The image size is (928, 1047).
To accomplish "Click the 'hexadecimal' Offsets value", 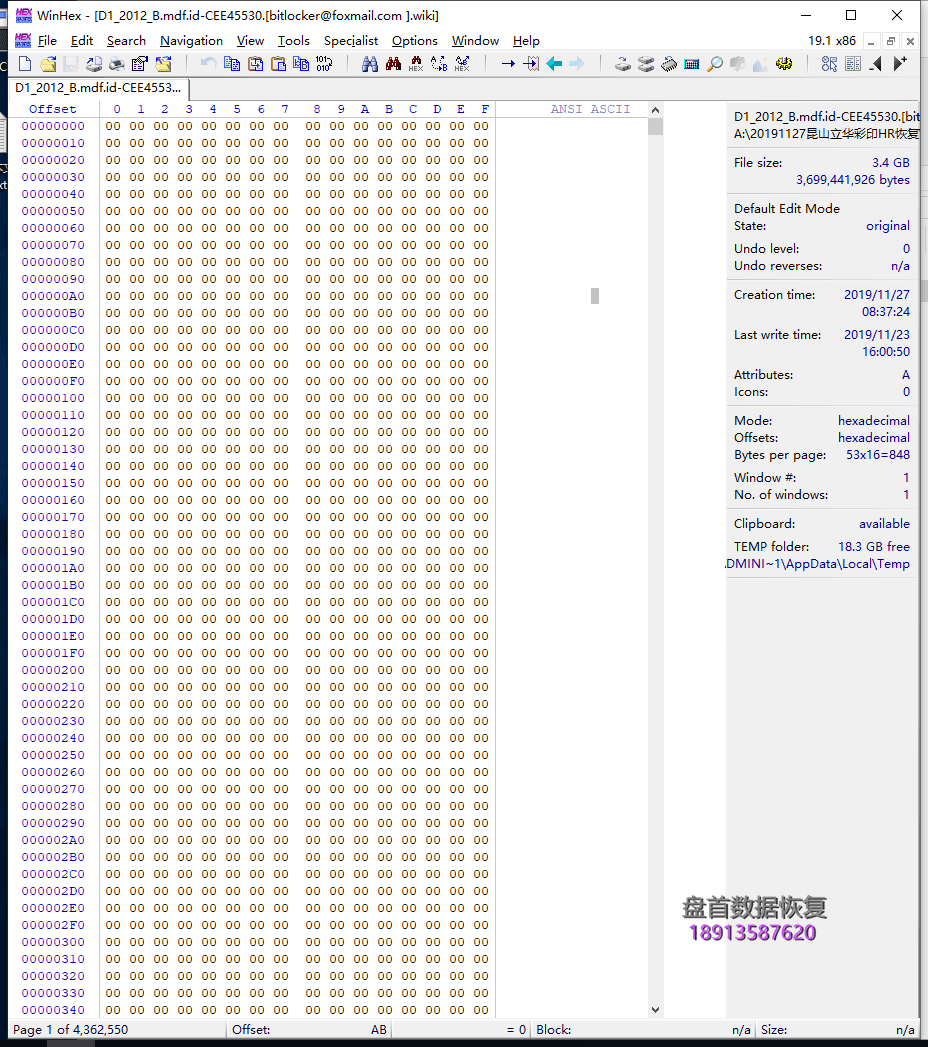I will tap(874, 437).
